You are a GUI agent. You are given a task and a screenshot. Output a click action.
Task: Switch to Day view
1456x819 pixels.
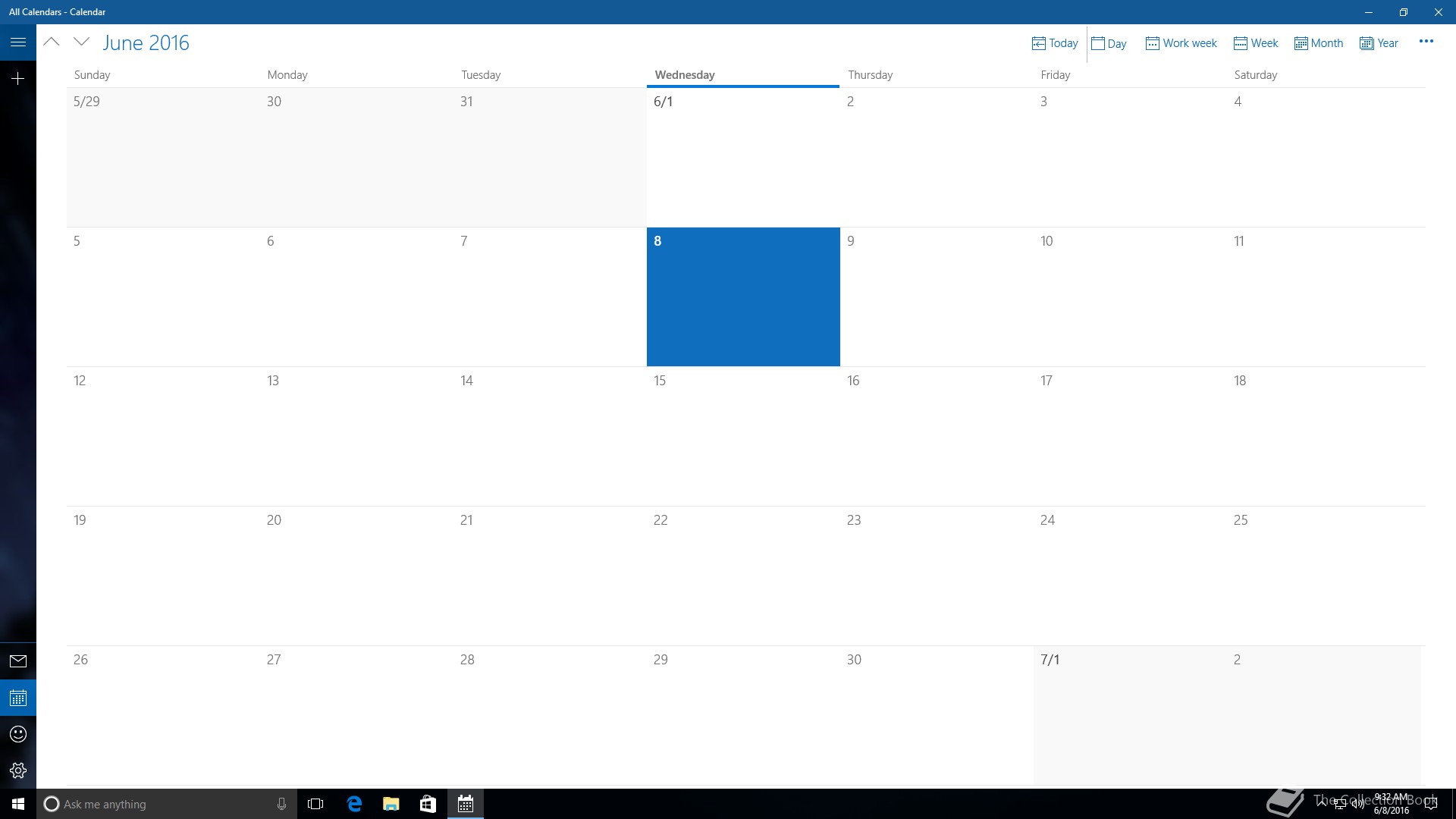1109,43
